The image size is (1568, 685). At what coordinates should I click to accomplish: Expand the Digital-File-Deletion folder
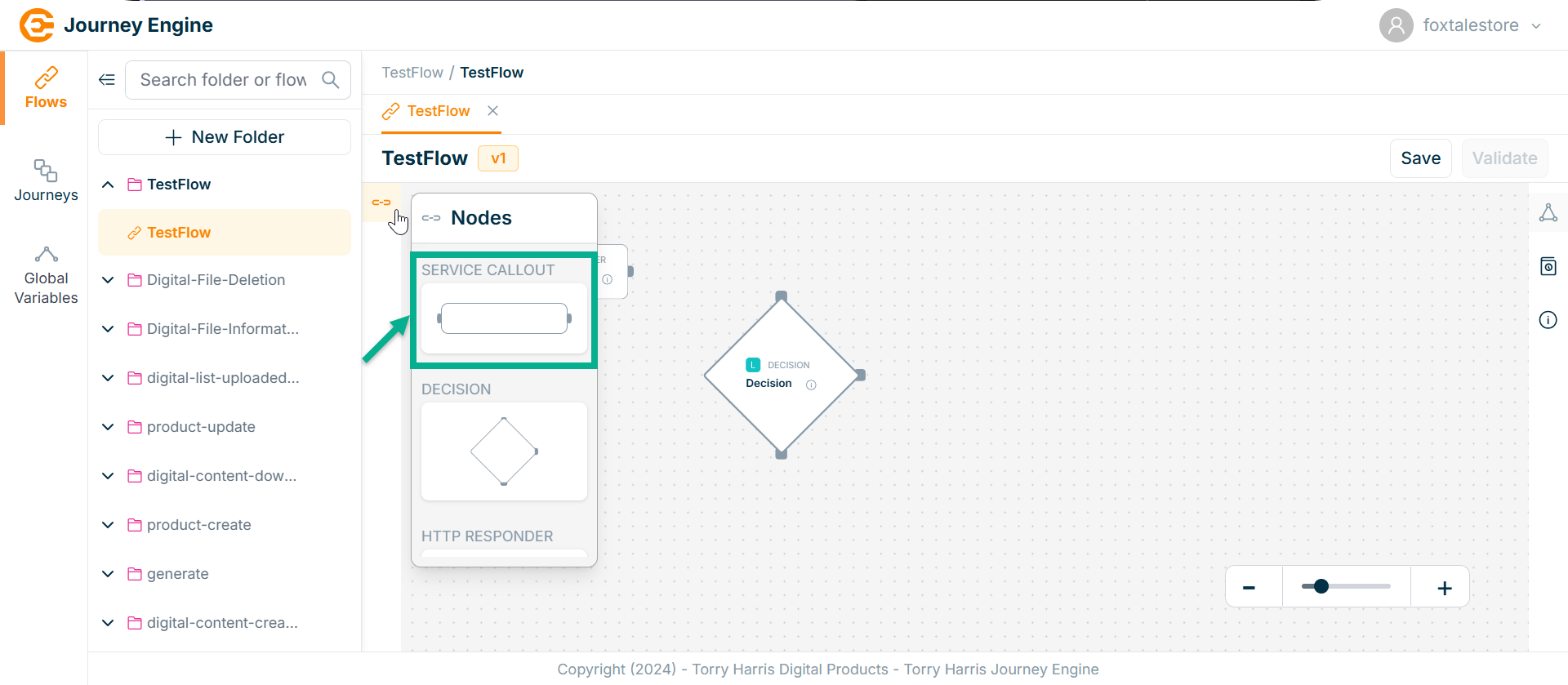[x=108, y=280]
